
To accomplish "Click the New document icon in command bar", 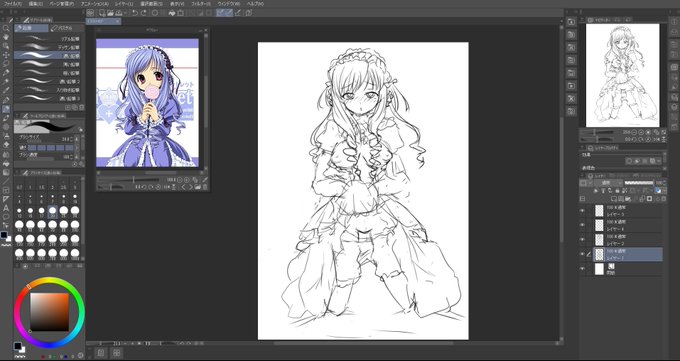I will coord(102,13).
